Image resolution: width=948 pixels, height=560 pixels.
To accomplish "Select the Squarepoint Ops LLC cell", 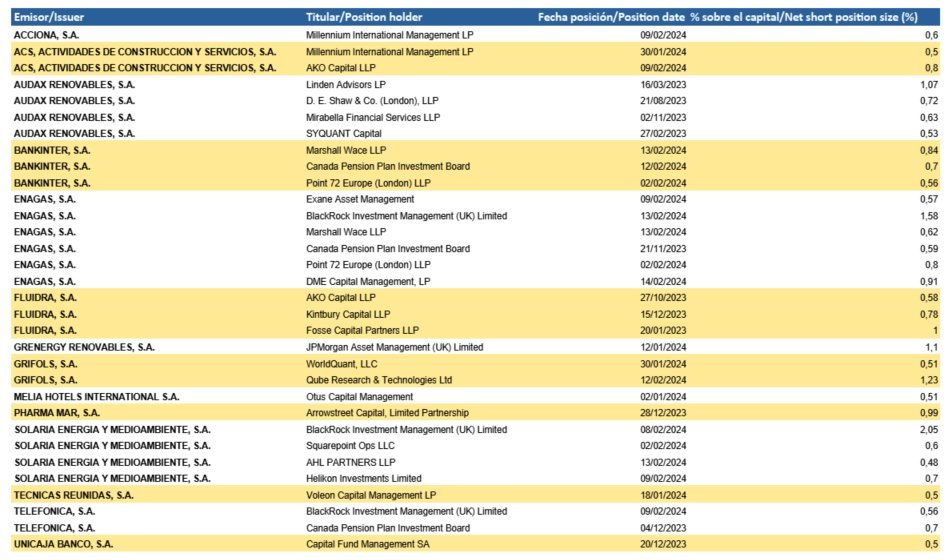I will click(x=350, y=445).
